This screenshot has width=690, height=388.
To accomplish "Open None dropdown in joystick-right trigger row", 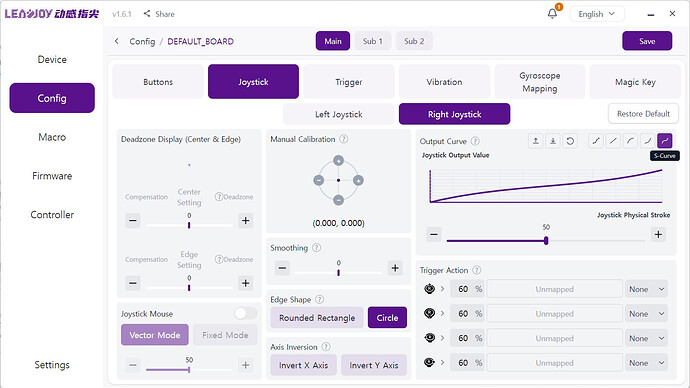I will pyautogui.click(x=646, y=363).
